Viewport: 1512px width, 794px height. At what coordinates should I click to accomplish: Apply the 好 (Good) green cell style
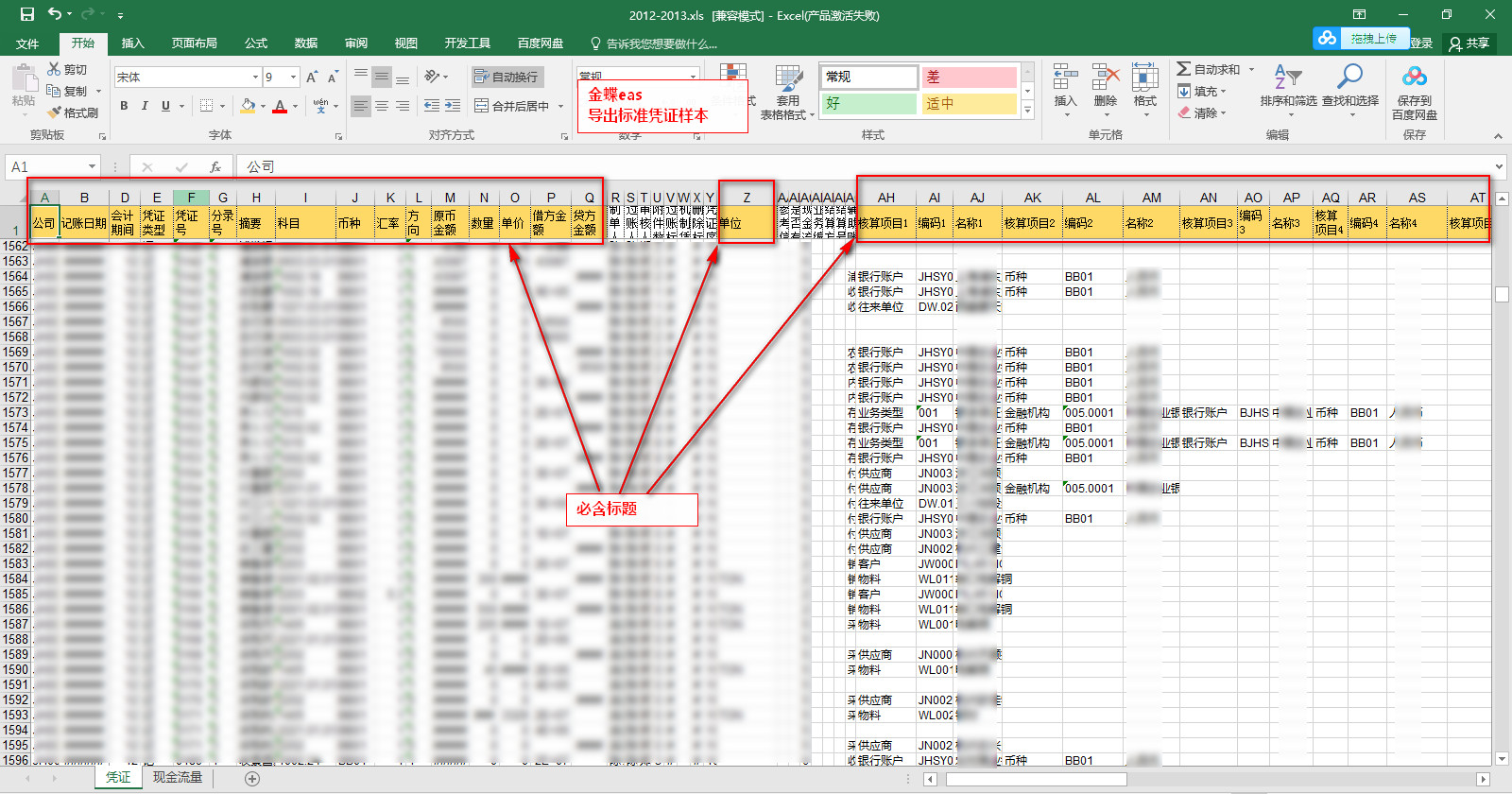click(x=868, y=103)
